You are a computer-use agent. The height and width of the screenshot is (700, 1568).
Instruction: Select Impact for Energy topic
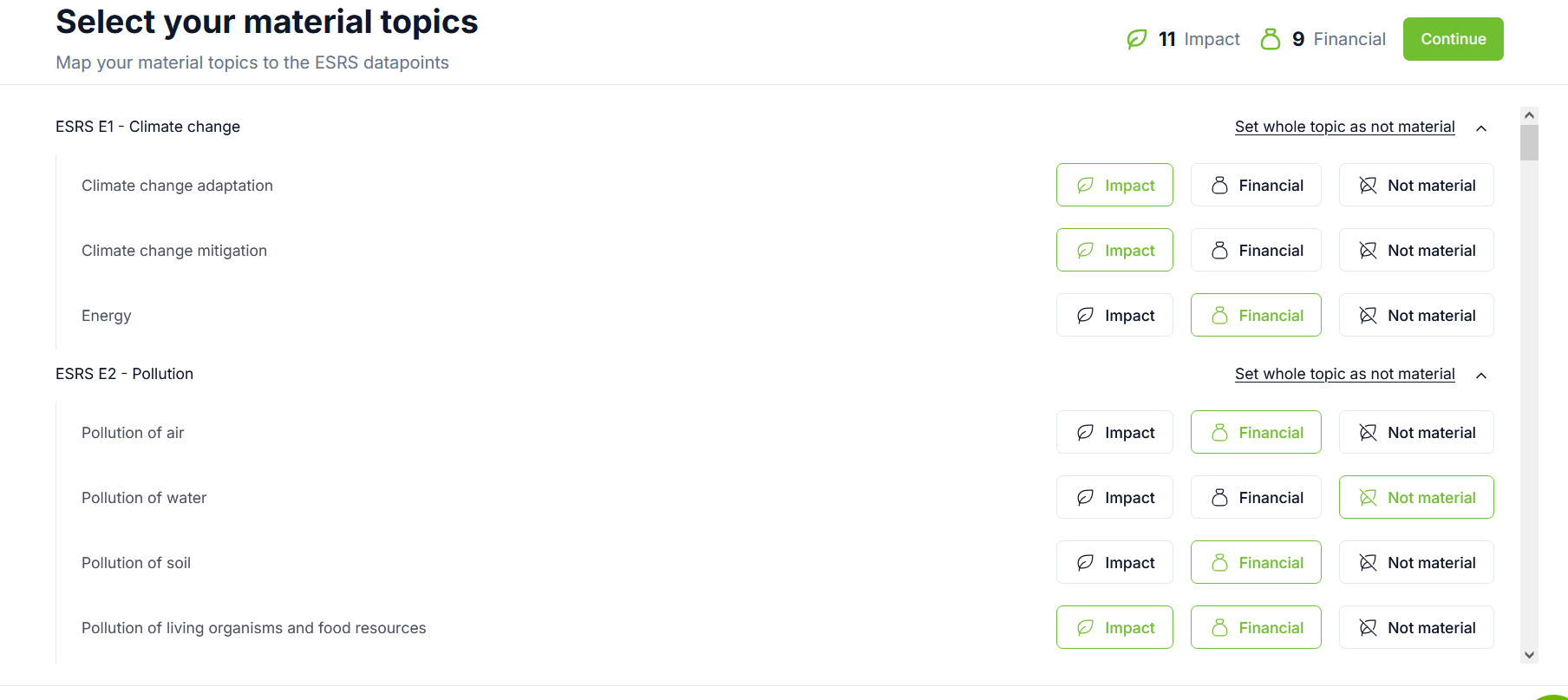point(1114,316)
